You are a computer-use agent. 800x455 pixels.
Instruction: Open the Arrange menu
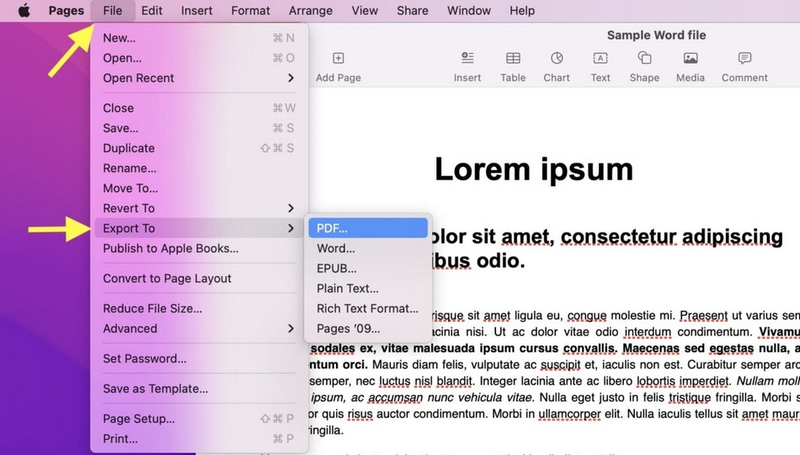pyautogui.click(x=310, y=11)
